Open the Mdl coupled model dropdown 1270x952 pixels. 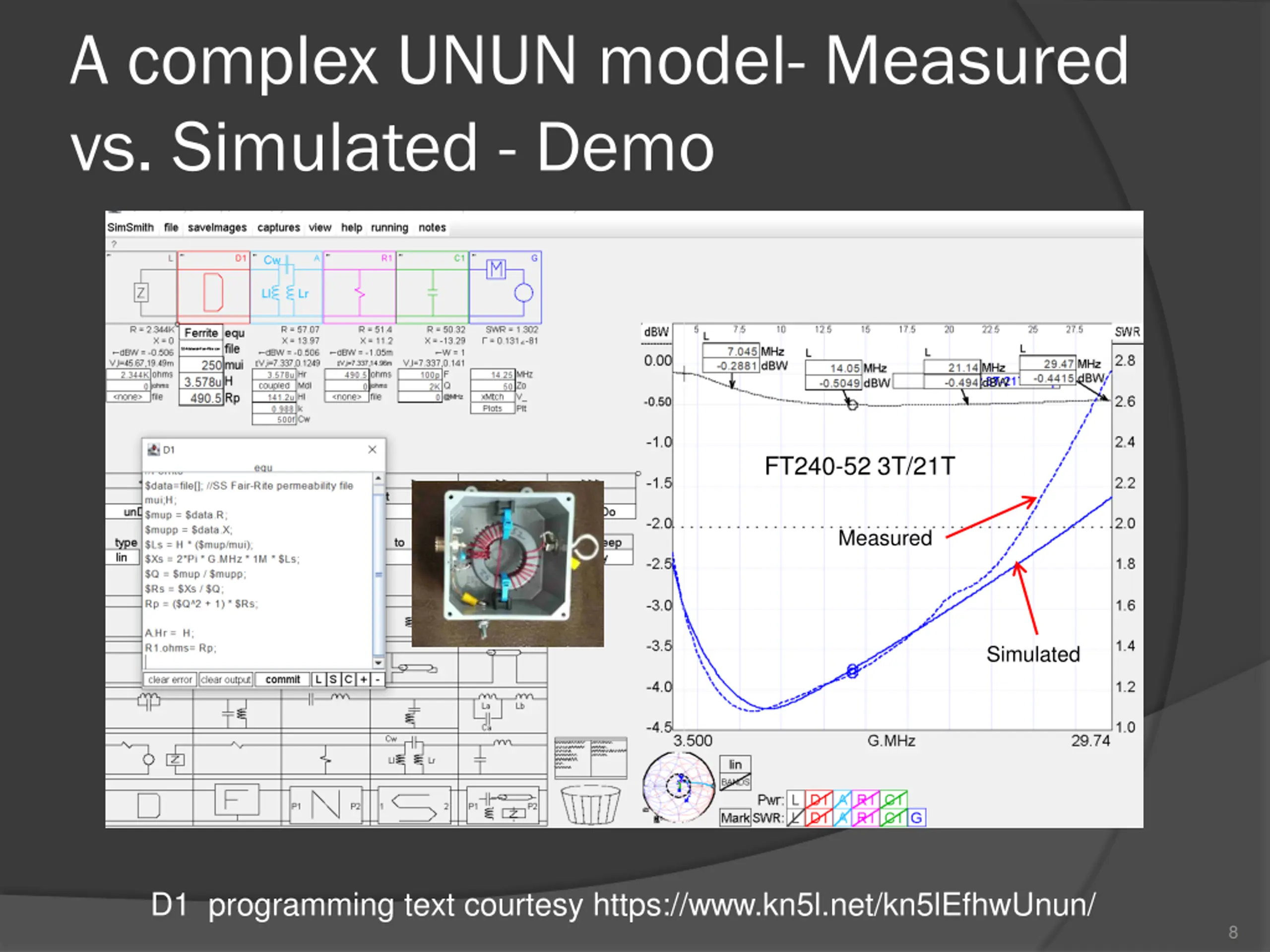[274, 386]
